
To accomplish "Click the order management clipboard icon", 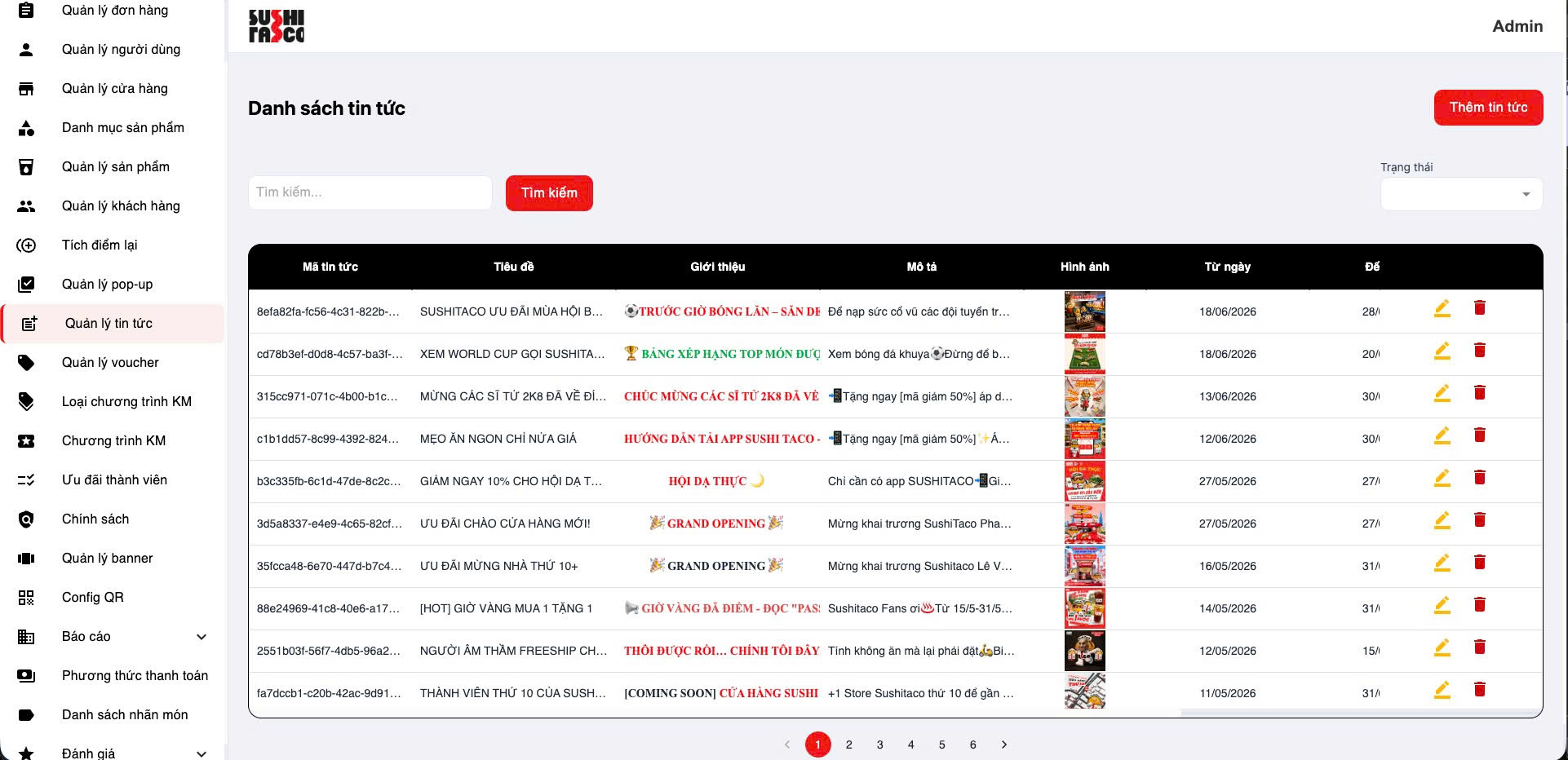I will click(26, 10).
